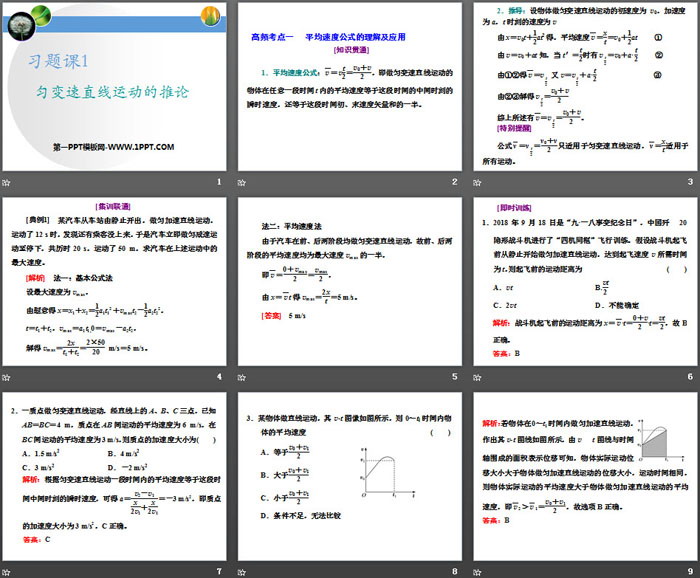Screen dimensions: 700x578
Task: Click the star icon under slide 3
Action: point(477,182)
